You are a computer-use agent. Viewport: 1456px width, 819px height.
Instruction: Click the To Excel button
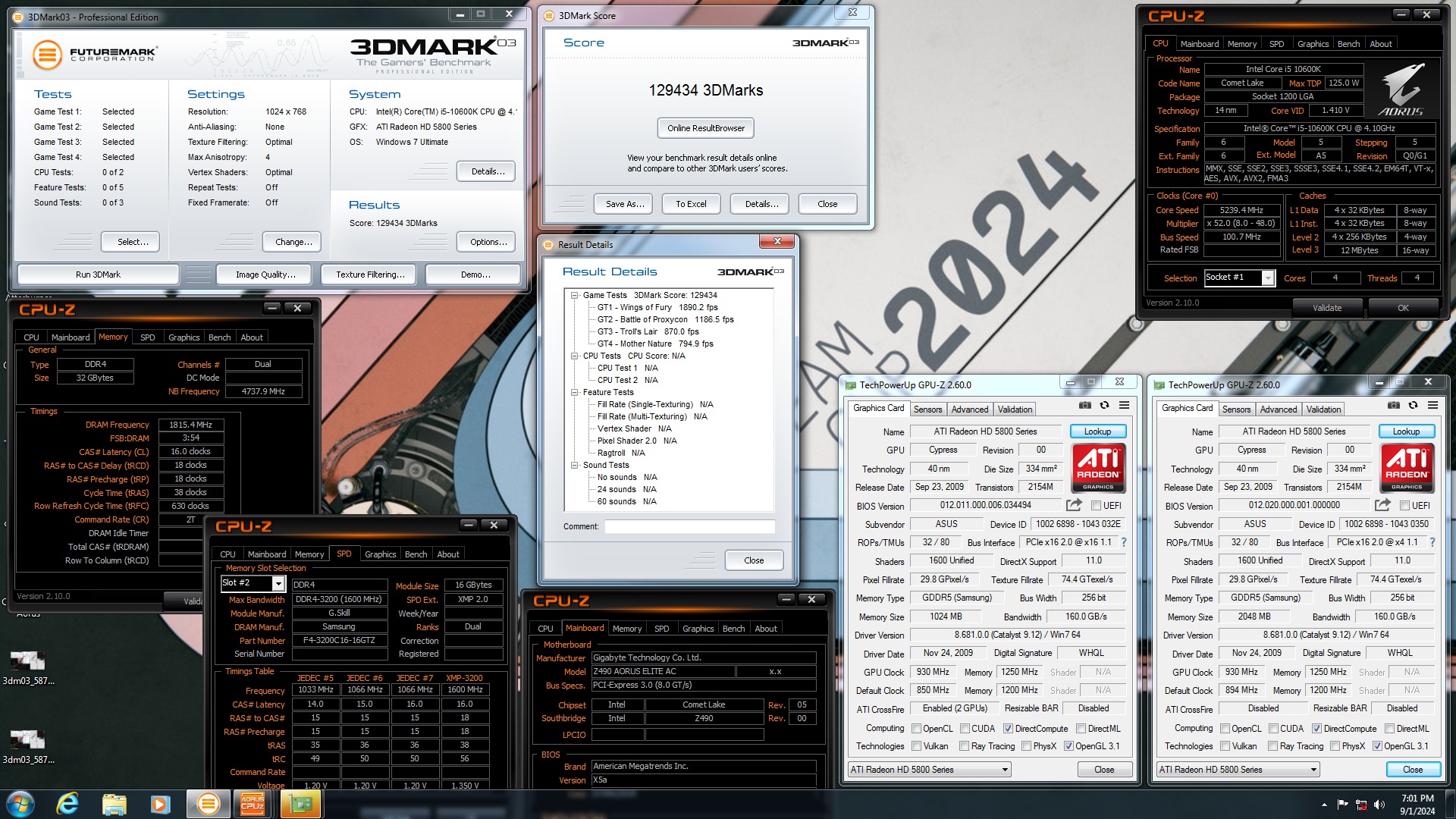point(691,204)
